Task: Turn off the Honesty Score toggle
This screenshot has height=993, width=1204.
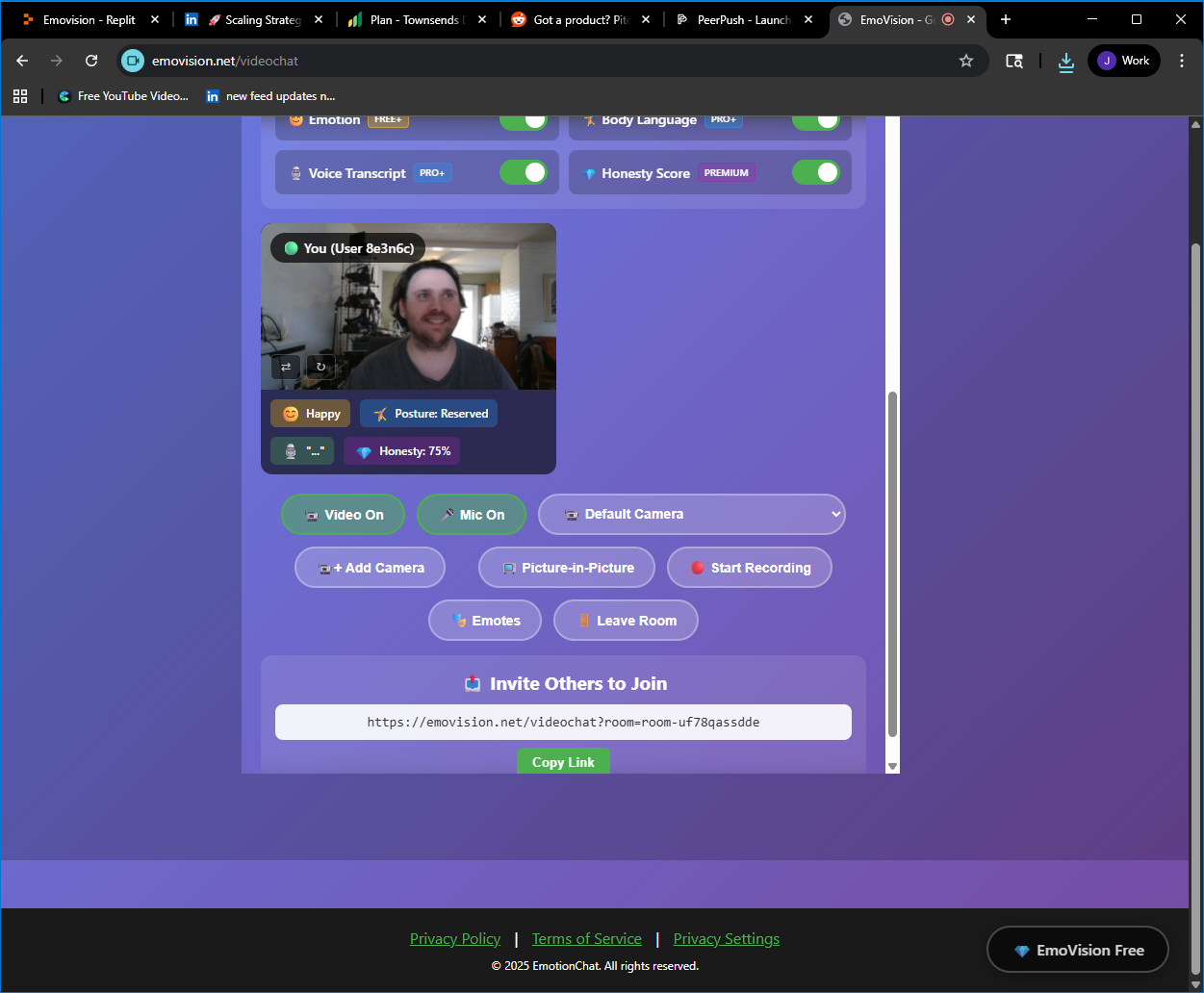Action: pos(816,172)
